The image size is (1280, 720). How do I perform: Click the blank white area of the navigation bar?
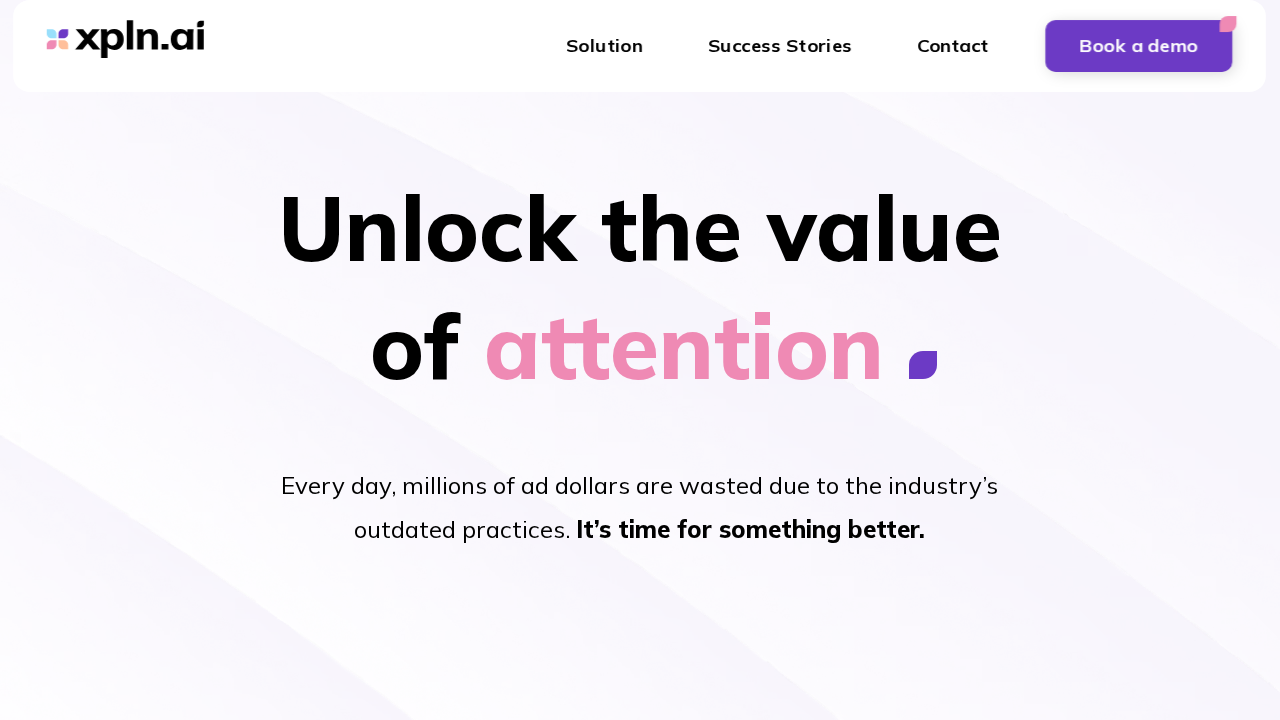pyautogui.click(x=380, y=46)
